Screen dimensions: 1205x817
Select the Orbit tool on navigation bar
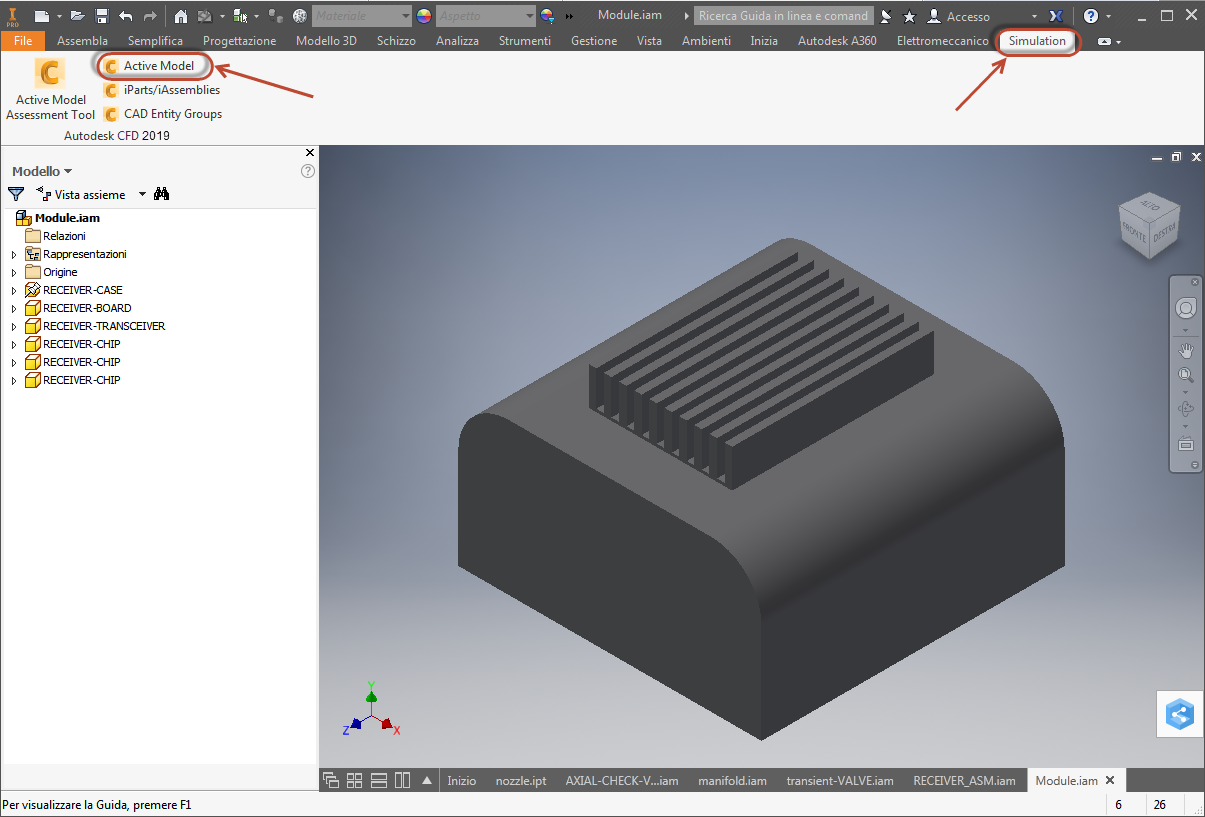point(1186,409)
